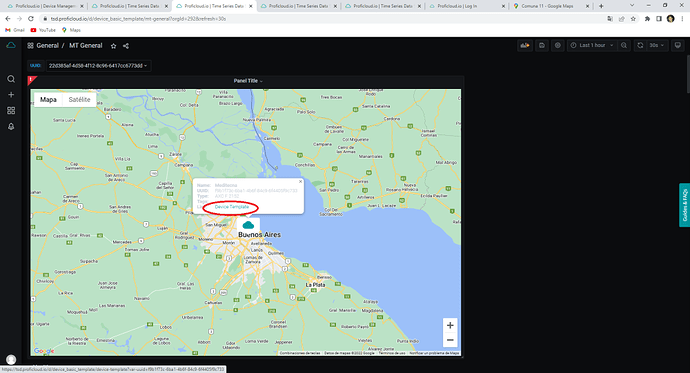The width and height of the screenshot is (690, 373).
Task: Expand the Panel Title menu
Action: [x=248, y=81]
